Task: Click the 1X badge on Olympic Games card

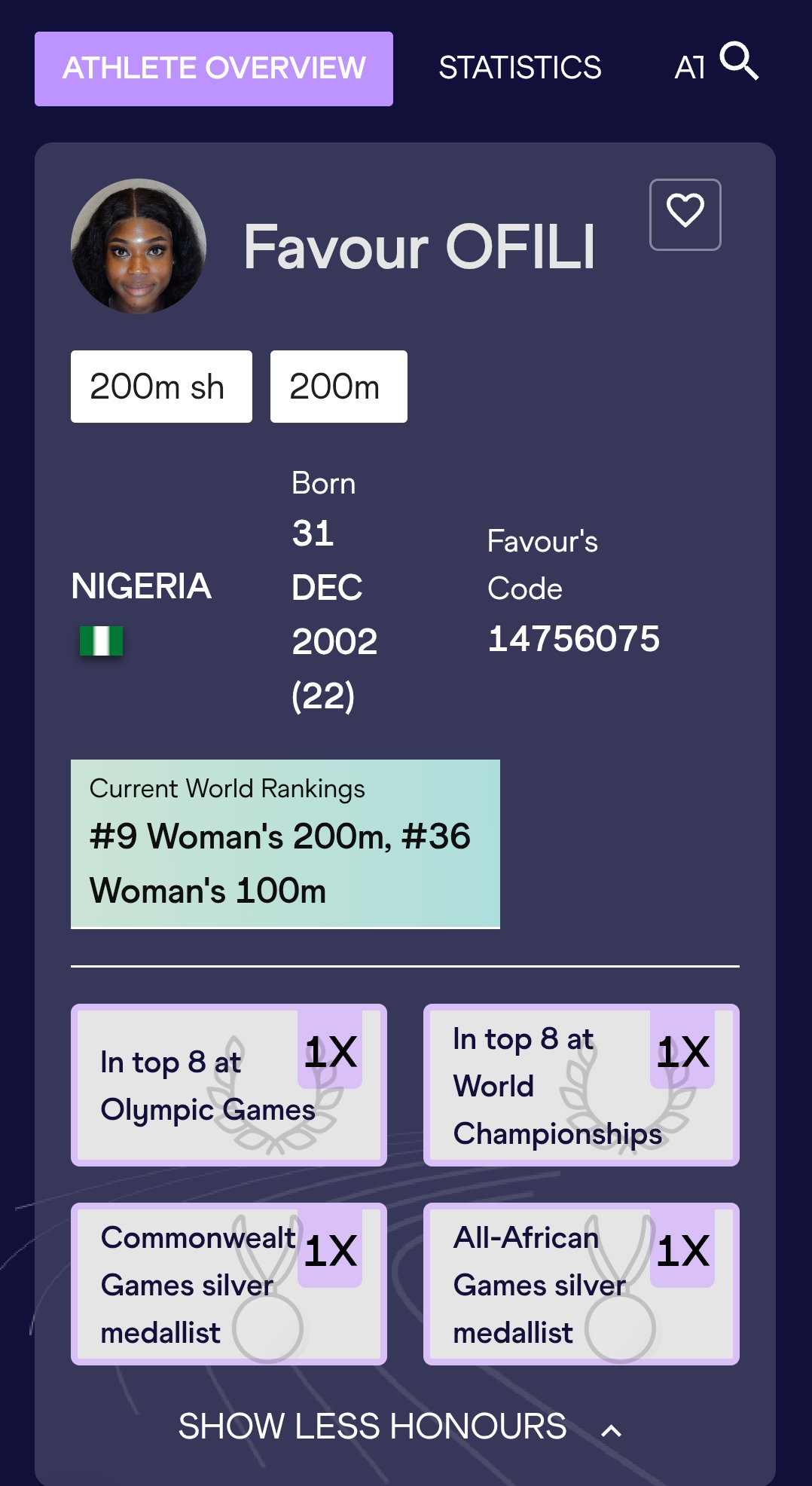Action: tap(330, 1052)
